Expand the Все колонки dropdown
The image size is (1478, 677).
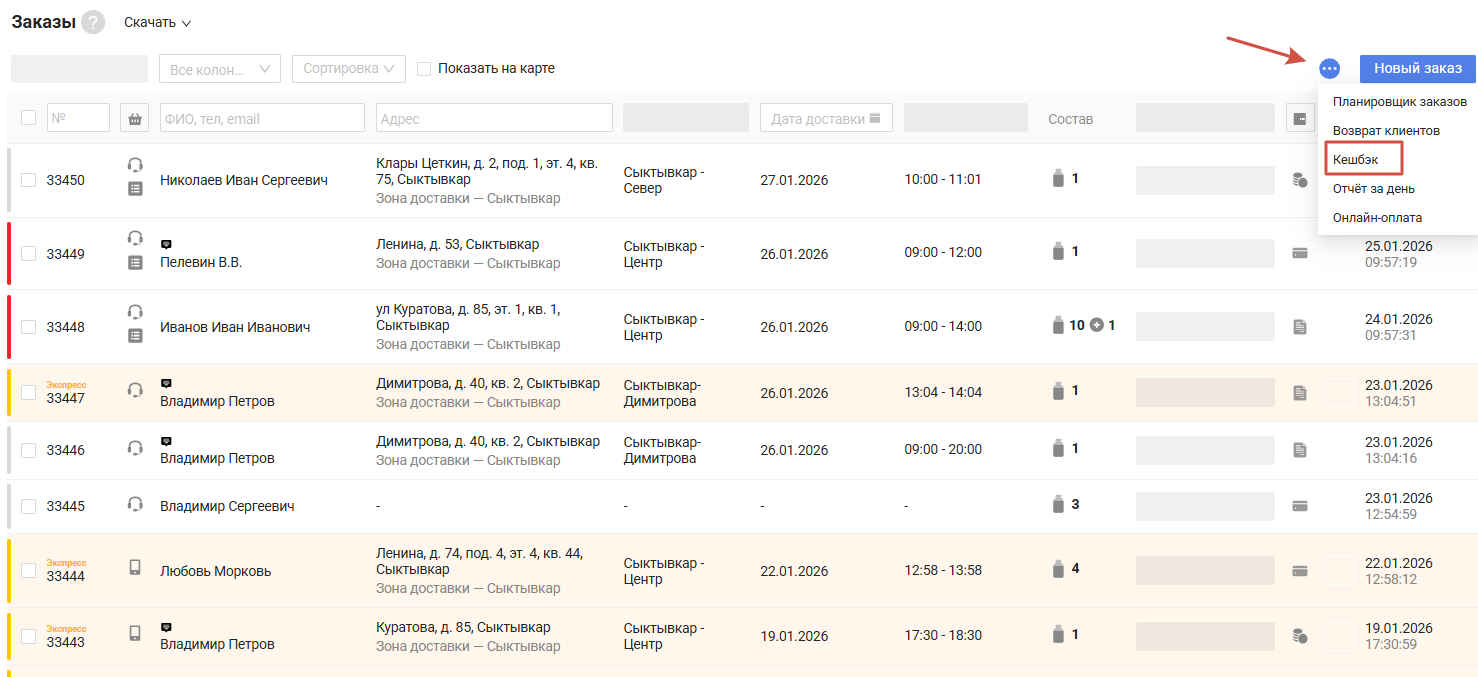(x=220, y=69)
